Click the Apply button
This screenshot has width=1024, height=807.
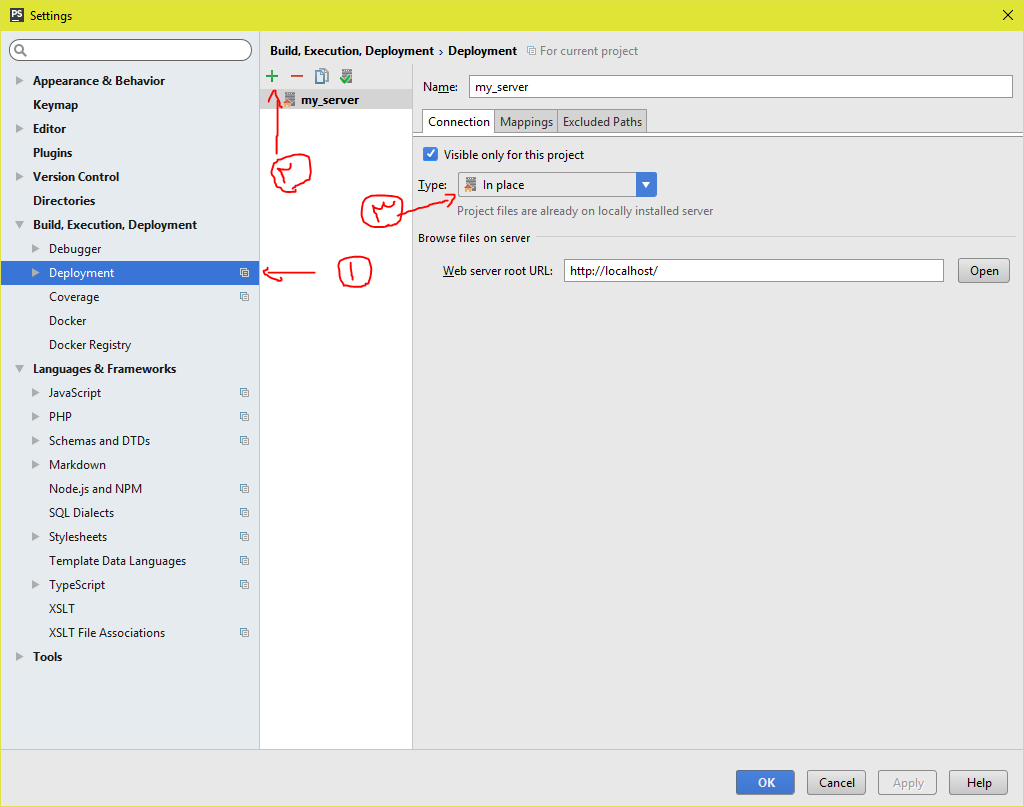coord(908,782)
